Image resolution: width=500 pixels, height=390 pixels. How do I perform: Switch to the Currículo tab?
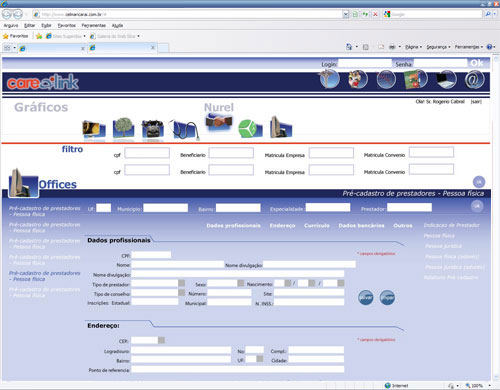coord(317,226)
